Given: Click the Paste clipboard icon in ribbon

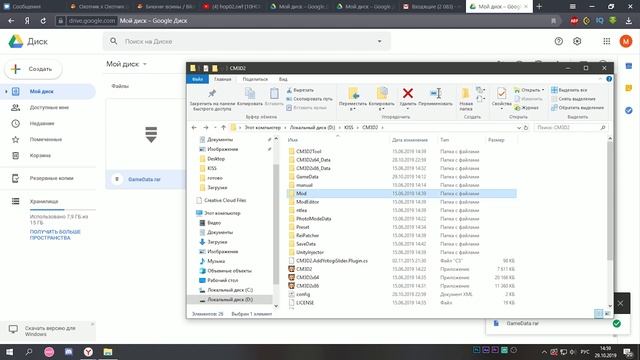Looking at the screenshot, I should 274,93.
